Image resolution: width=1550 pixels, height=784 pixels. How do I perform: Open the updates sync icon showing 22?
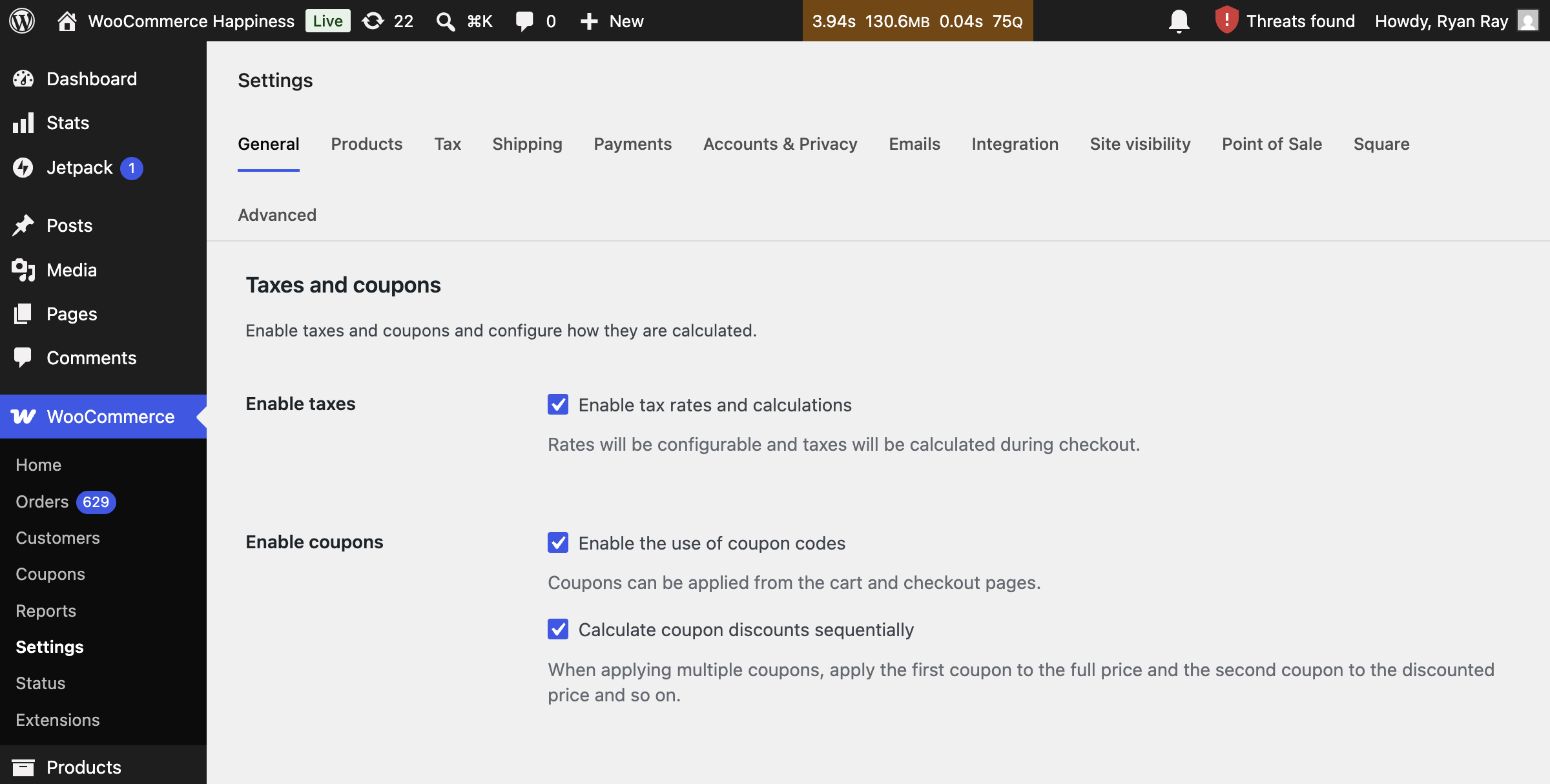pos(373,21)
